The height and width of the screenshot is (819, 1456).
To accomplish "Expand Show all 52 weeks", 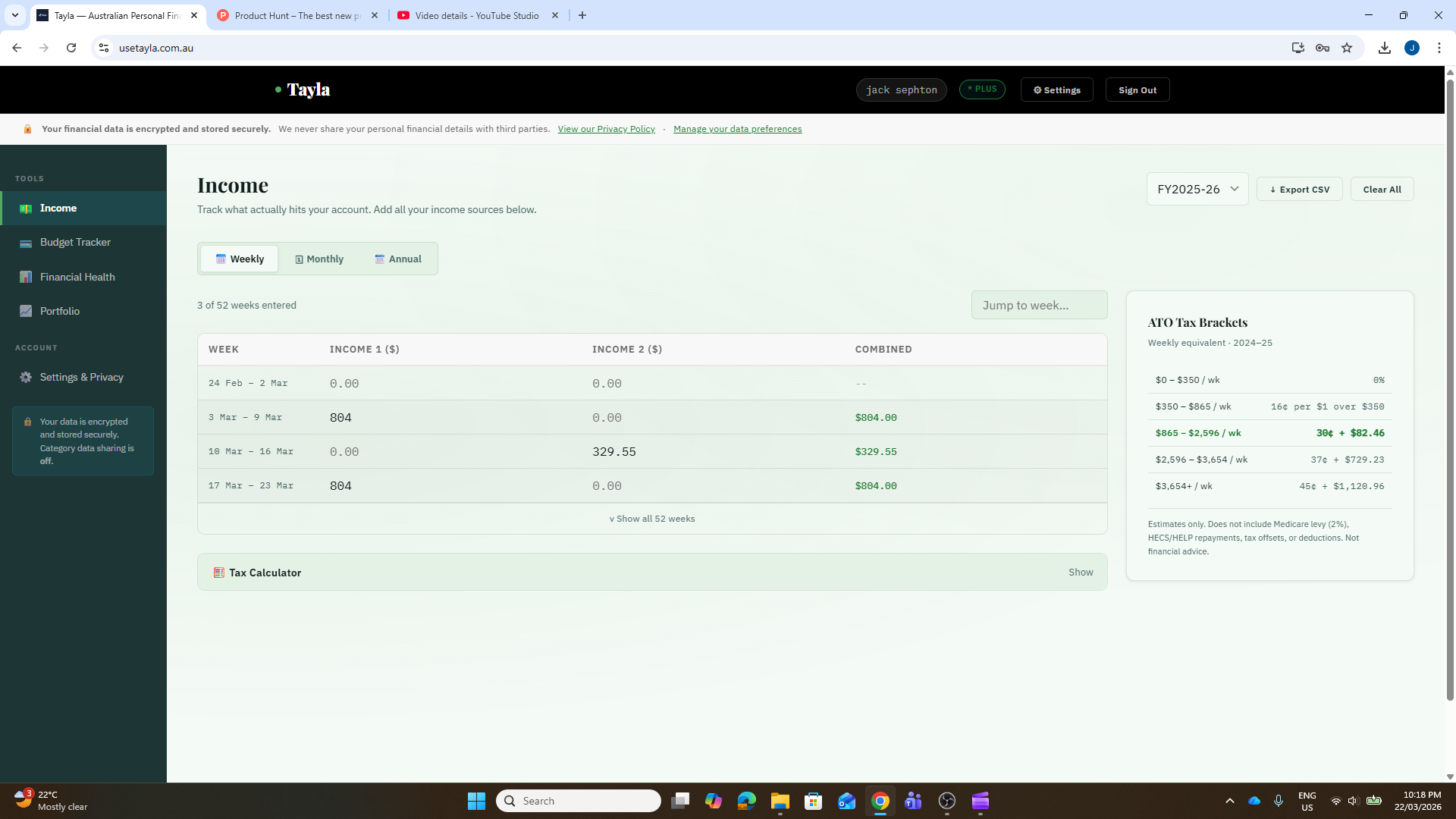I will click(x=652, y=519).
